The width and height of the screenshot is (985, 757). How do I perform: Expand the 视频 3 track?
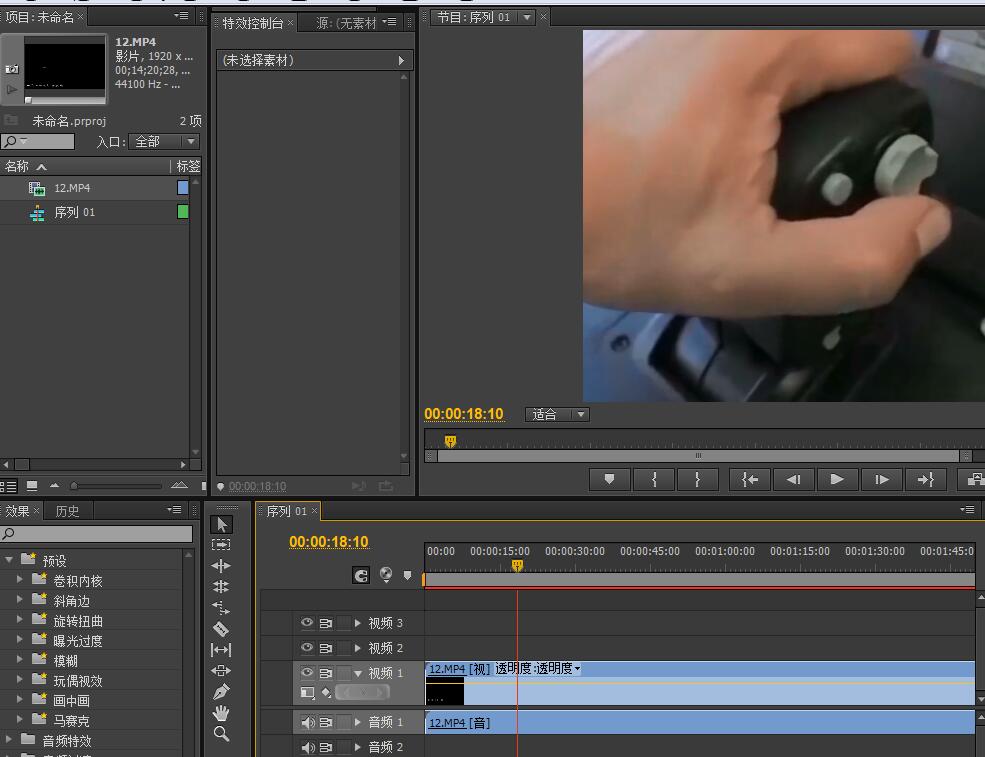pyautogui.click(x=357, y=623)
